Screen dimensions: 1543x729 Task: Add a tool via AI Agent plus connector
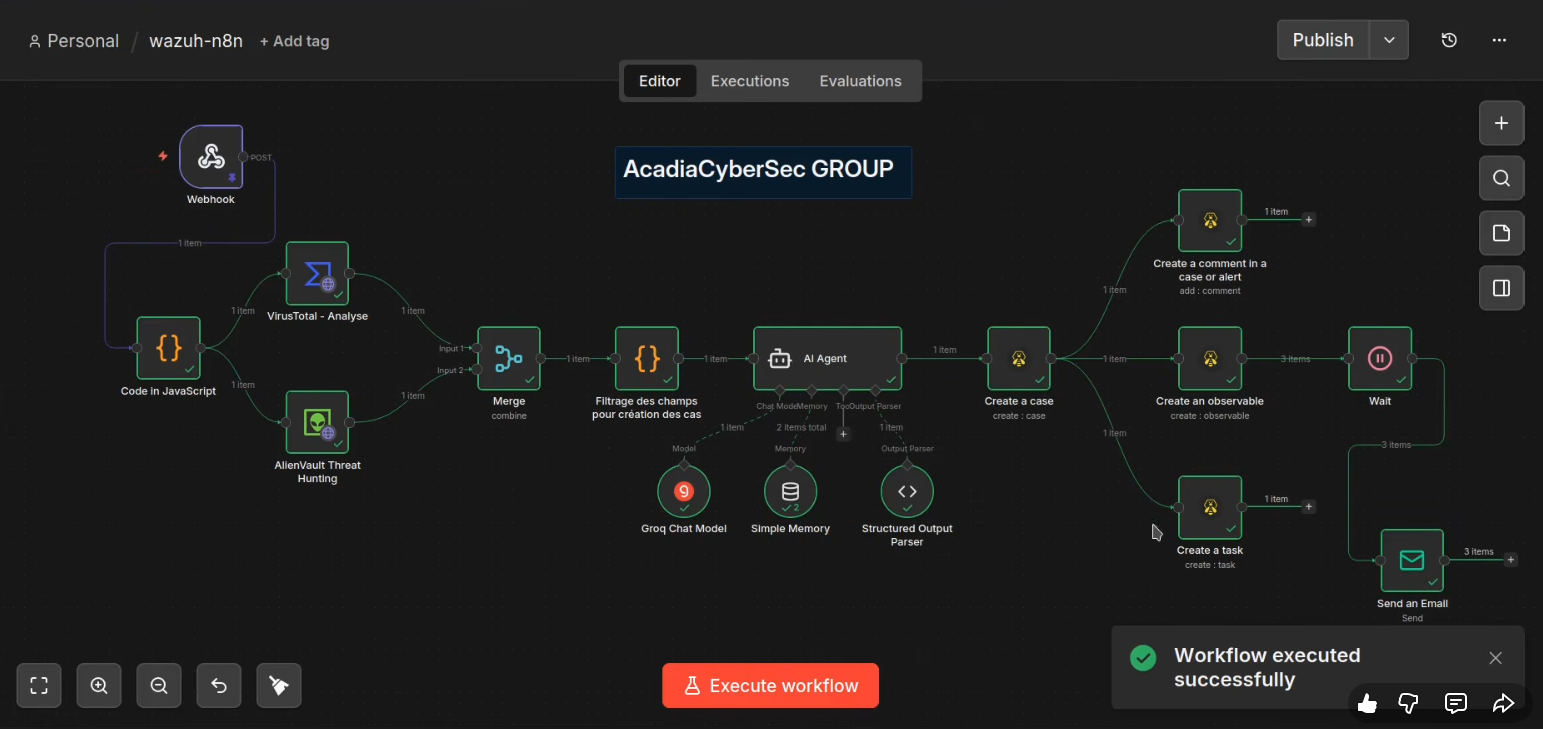tap(843, 434)
